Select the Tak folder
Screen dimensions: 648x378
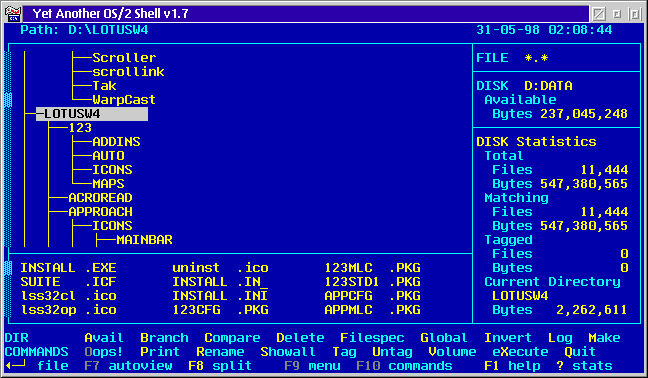(104, 86)
